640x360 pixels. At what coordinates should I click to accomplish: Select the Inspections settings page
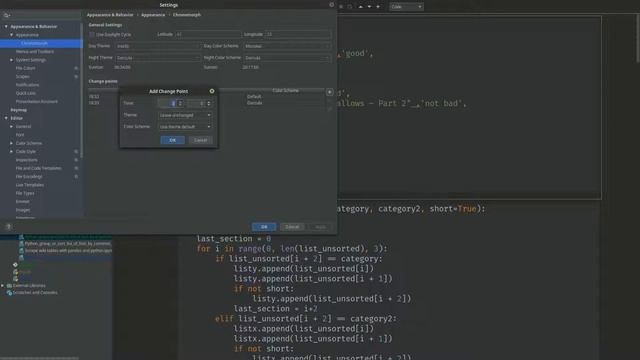pyautogui.click(x=27, y=160)
